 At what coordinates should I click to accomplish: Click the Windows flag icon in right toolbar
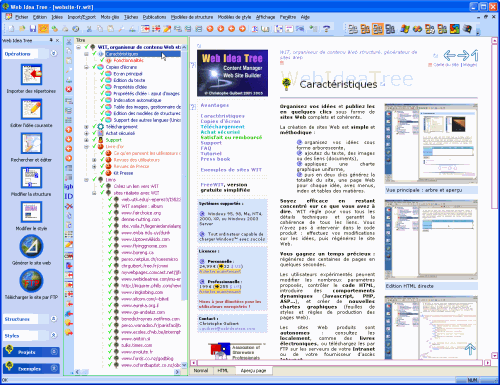coord(405,29)
